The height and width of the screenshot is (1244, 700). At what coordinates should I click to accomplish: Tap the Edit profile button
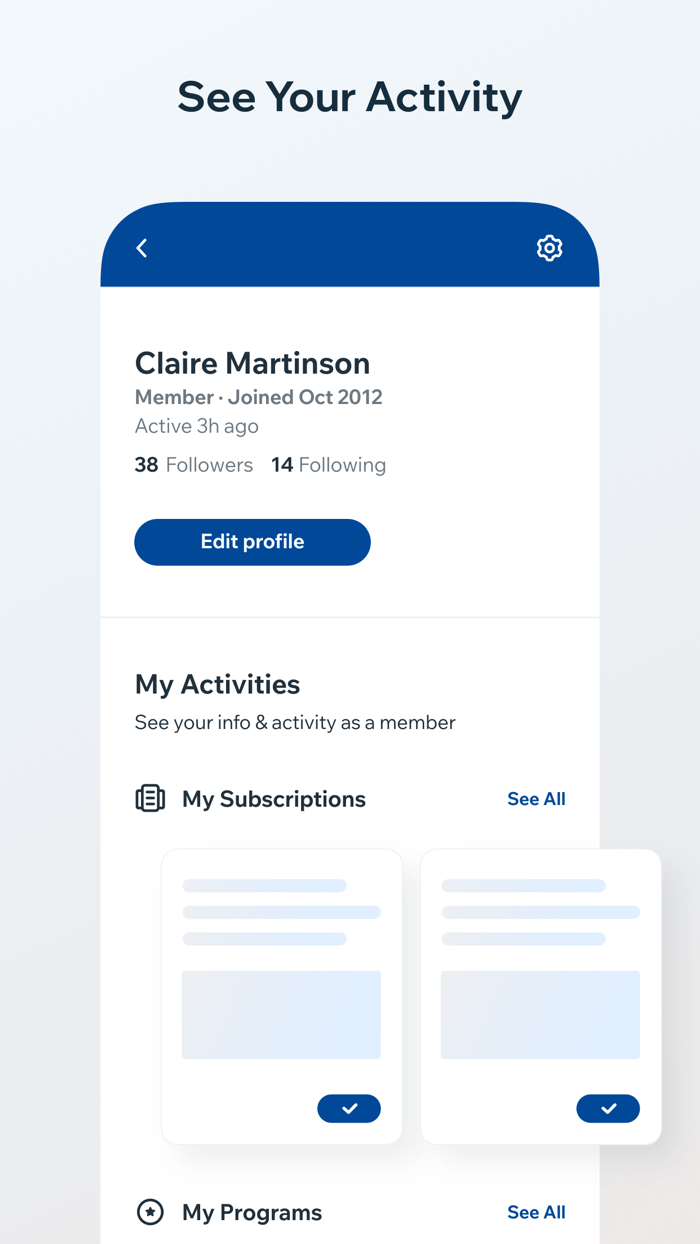[x=252, y=541]
